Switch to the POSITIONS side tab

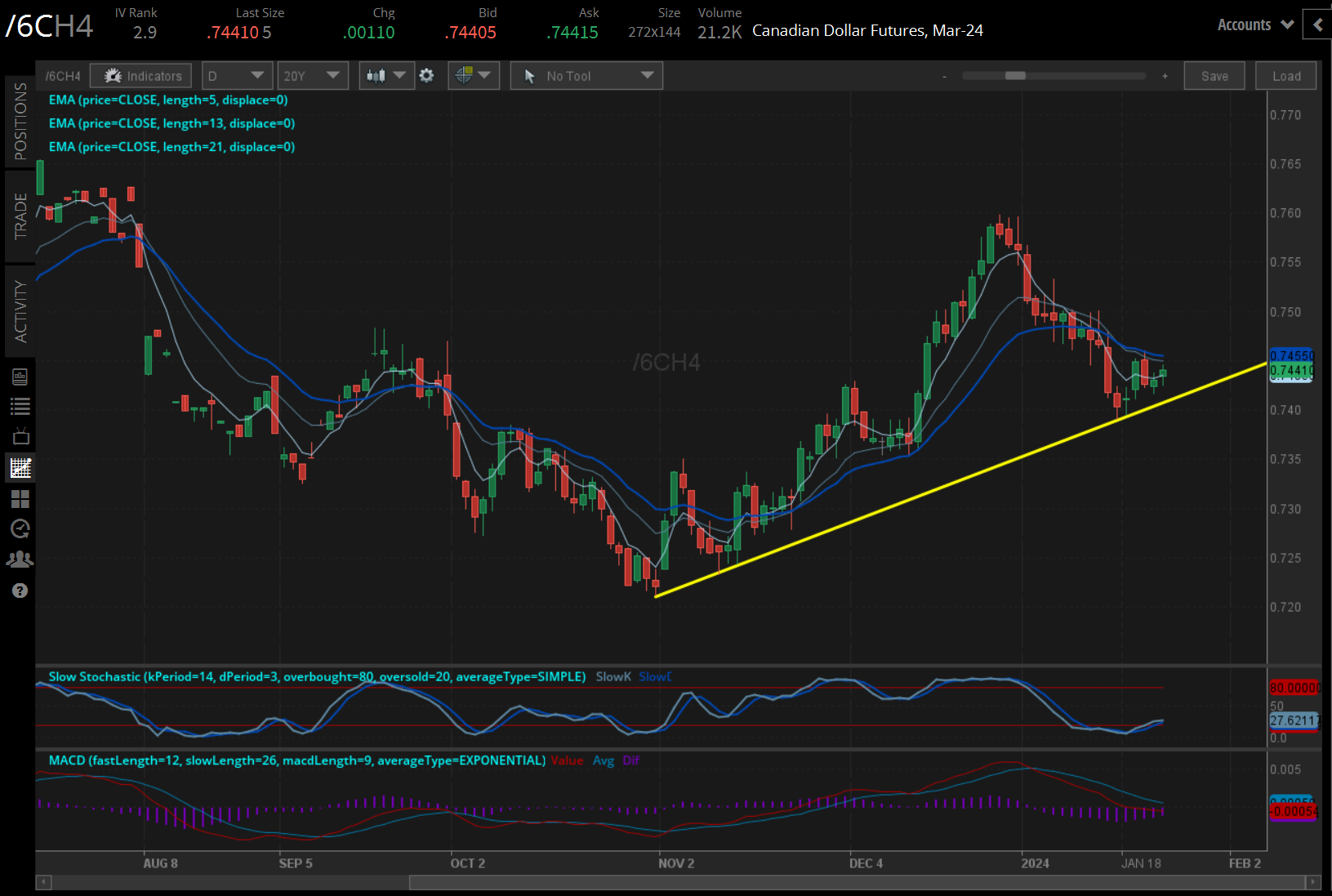point(20,121)
